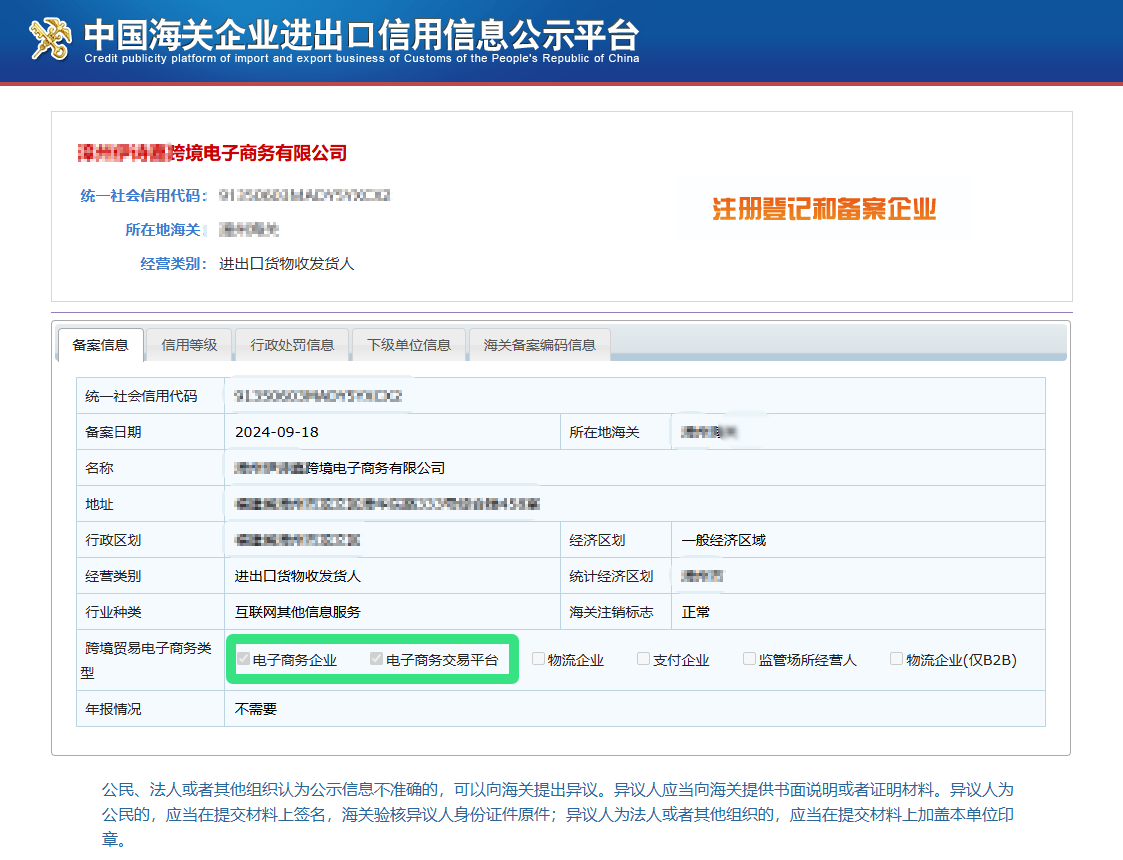
Task: Toggle the 电子商务企业 checkbox
Action: point(243,659)
